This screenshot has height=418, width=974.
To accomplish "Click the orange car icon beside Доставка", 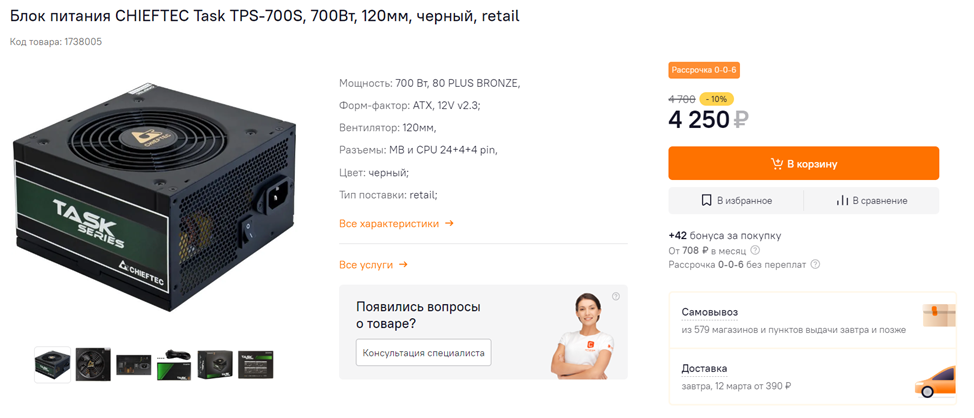I will pos(934,383).
